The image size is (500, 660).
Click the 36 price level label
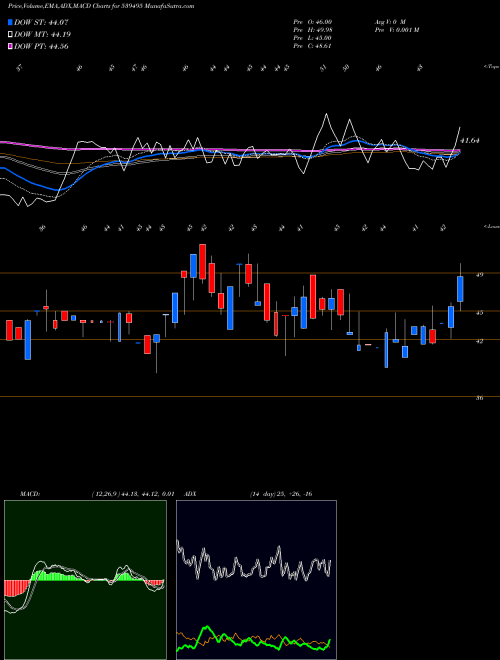[x=479, y=398]
